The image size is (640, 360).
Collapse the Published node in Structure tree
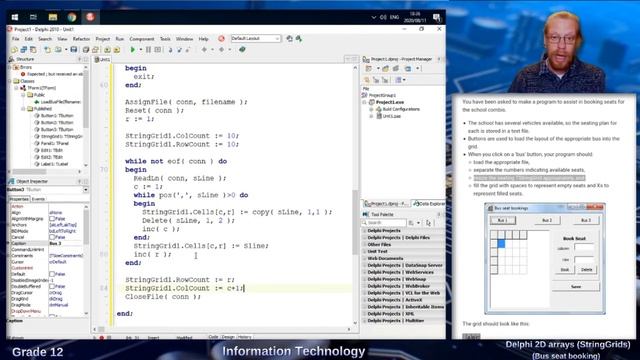23,109
